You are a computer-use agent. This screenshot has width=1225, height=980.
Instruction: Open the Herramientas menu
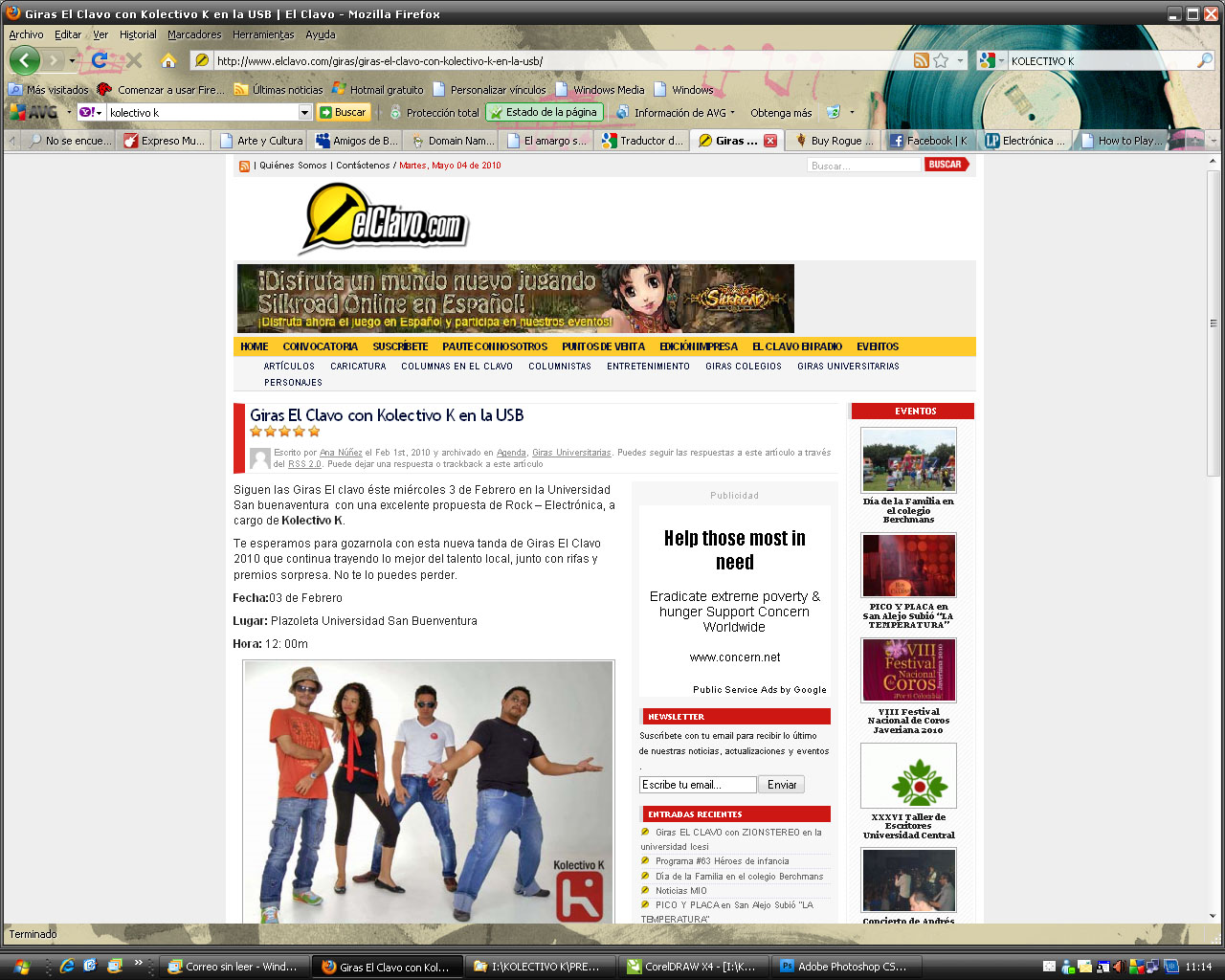(263, 34)
